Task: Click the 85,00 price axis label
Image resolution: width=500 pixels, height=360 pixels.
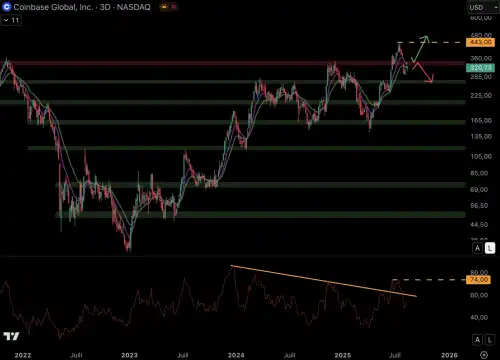Action: coord(479,173)
